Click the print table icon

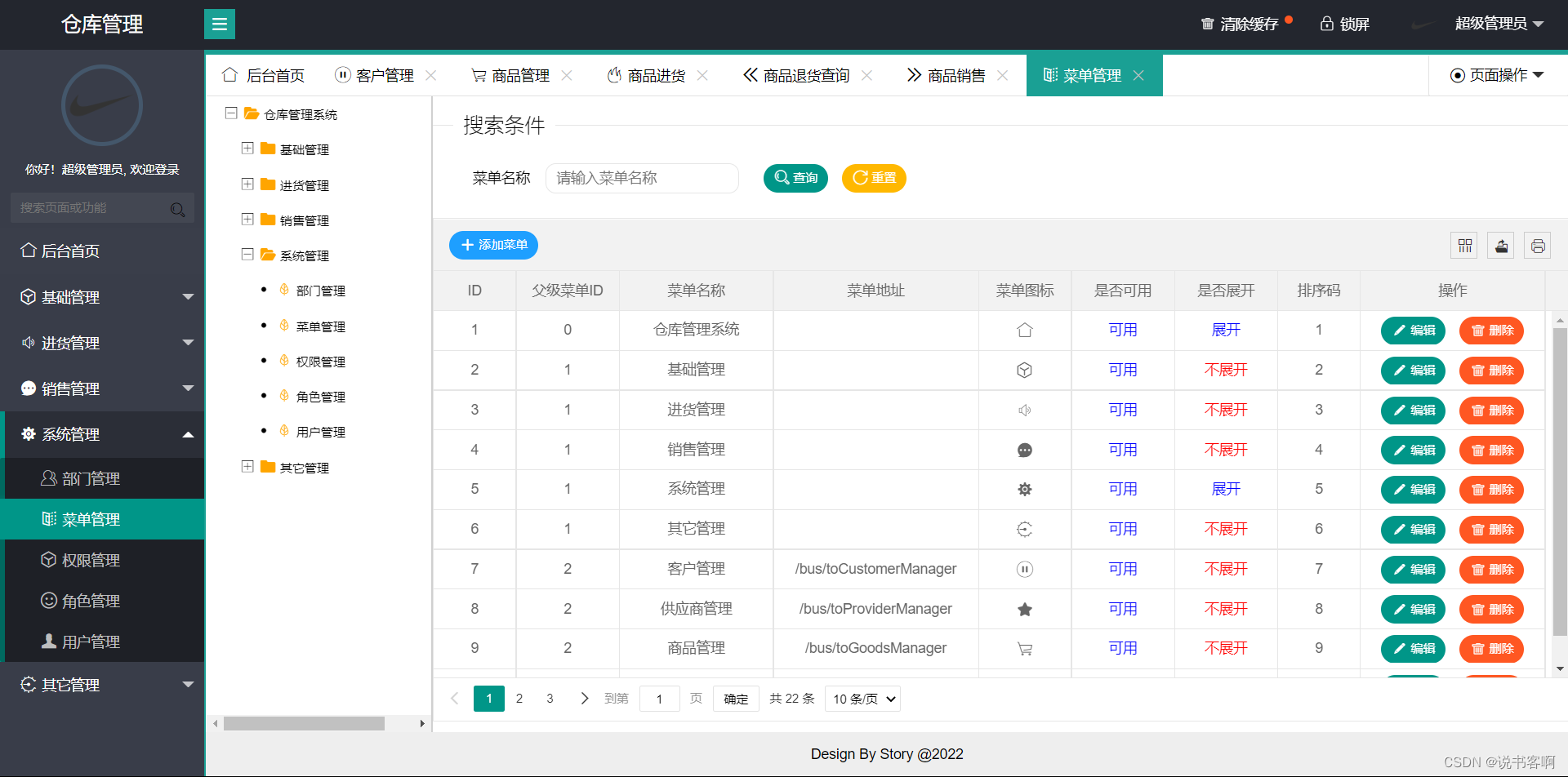(x=1538, y=246)
